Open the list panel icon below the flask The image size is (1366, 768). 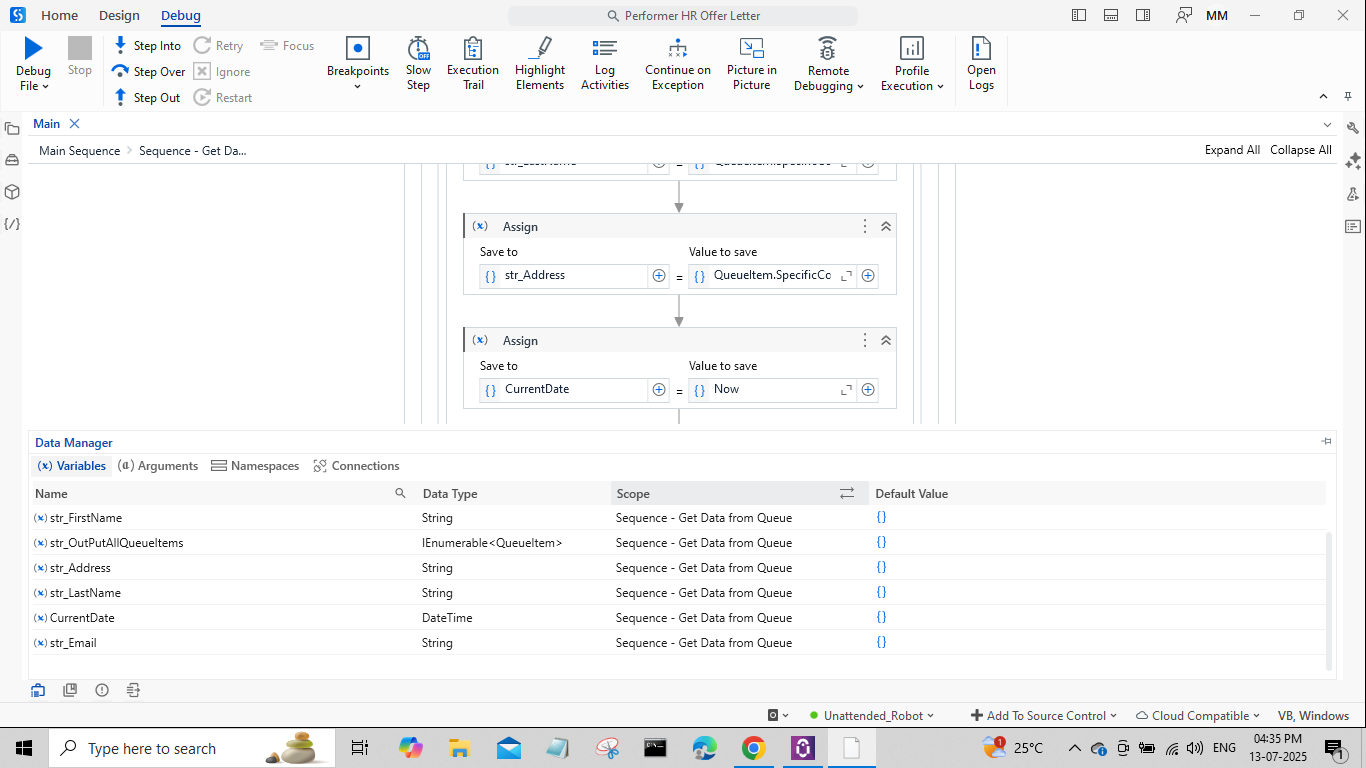pyautogui.click(x=1353, y=227)
